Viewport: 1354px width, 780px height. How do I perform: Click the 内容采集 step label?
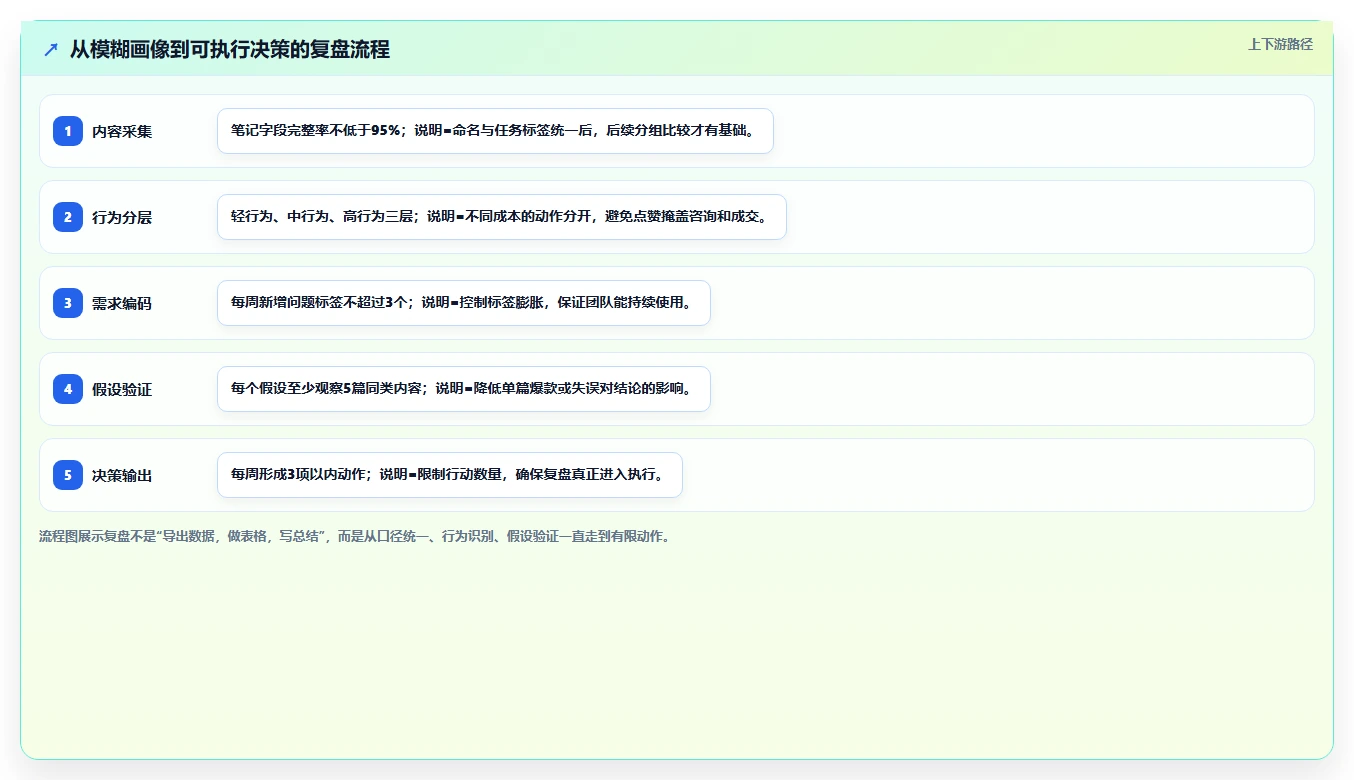[x=122, y=131]
